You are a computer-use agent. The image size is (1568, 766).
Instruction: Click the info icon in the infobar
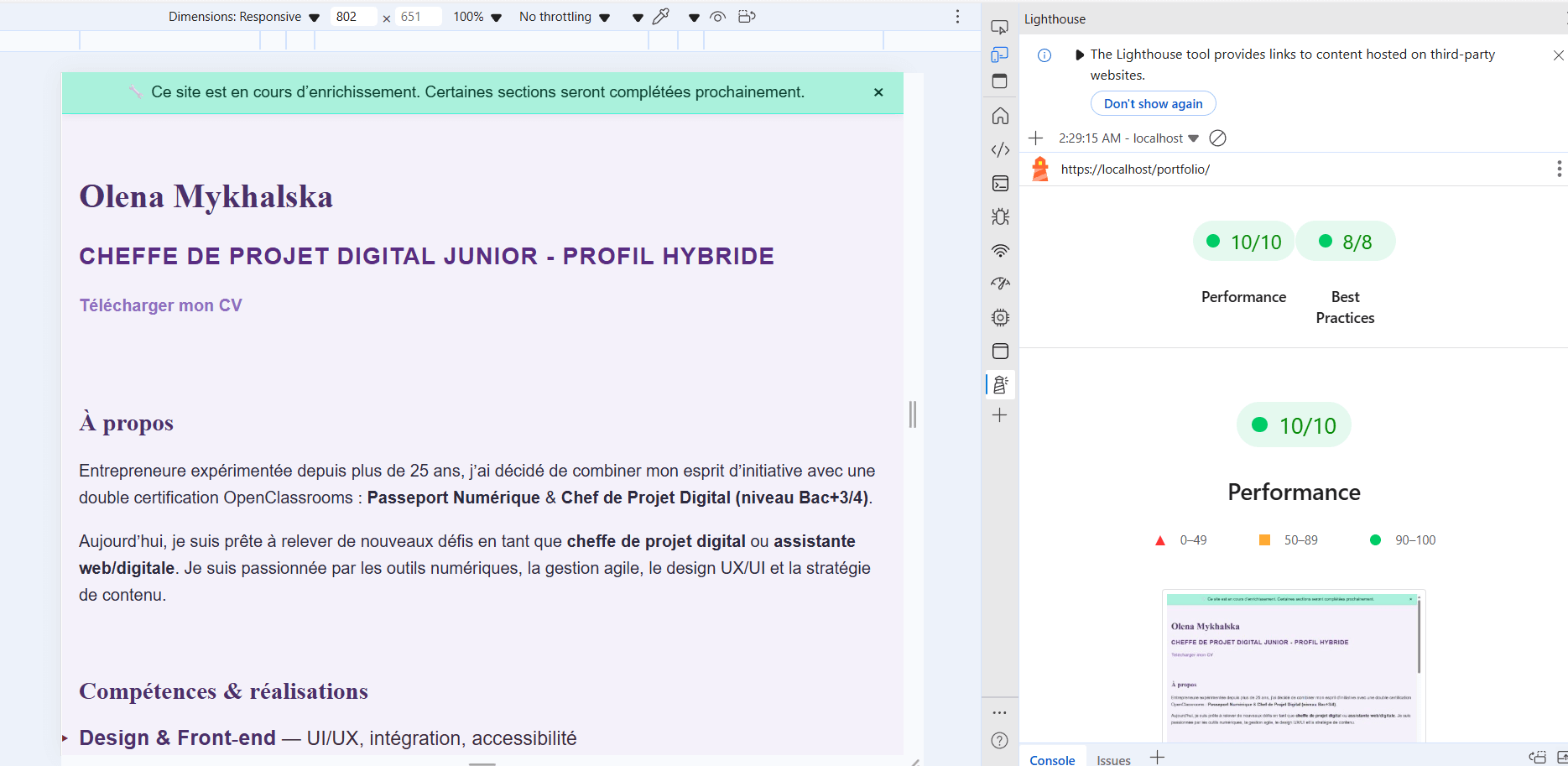[1044, 55]
